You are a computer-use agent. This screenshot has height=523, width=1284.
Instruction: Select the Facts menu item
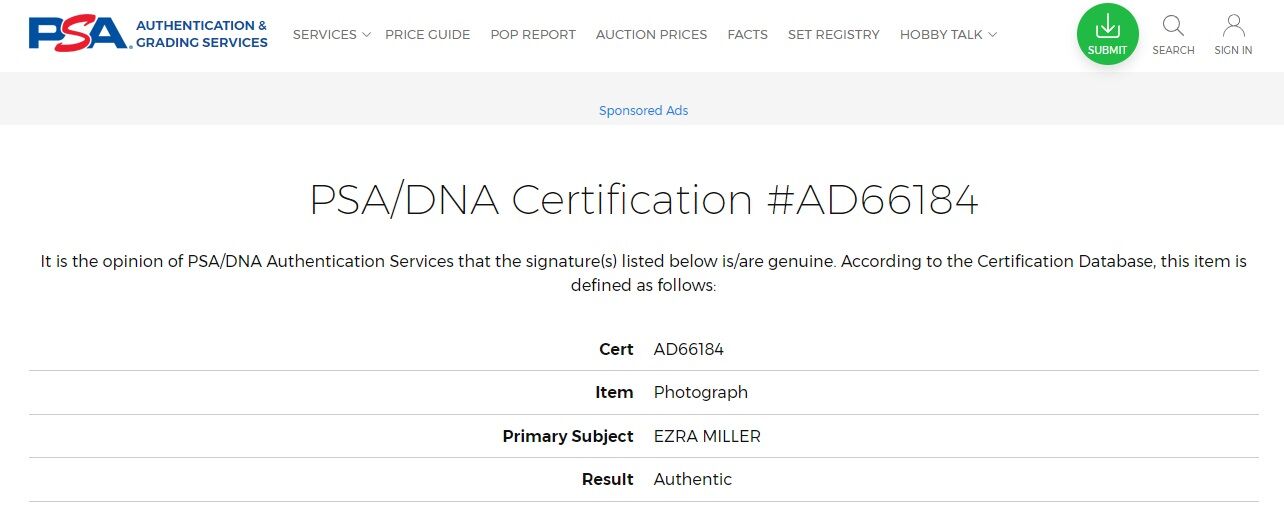[747, 34]
